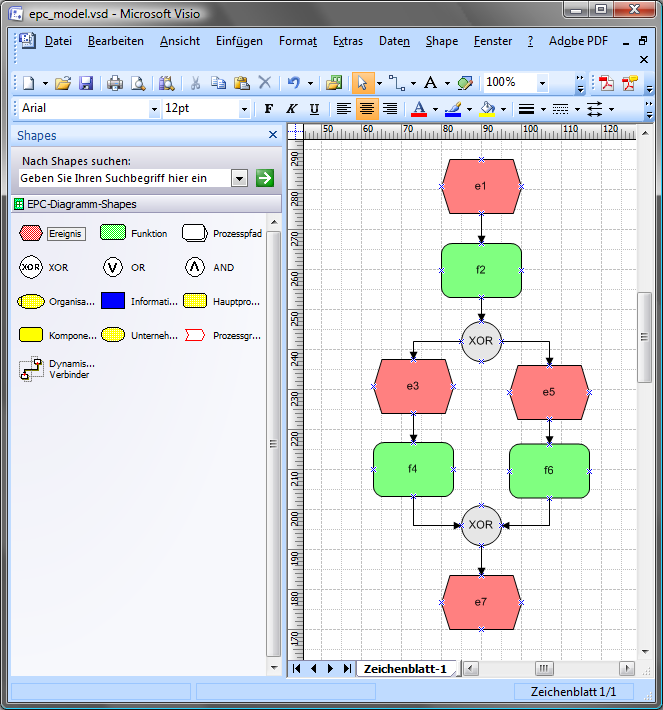Click the Paste clipboard icon
This screenshot has width=663, height=710.
tap(242, 83)
